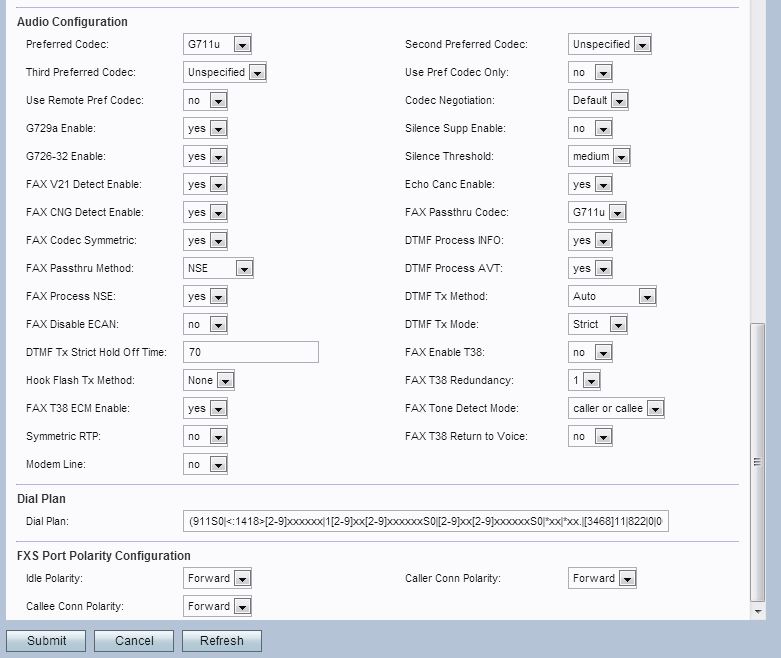Image resolution: width=781 pixels, height=658 pixels.
Task: Open the Hook Flash Tx Method dropdown
Action: 209,380
